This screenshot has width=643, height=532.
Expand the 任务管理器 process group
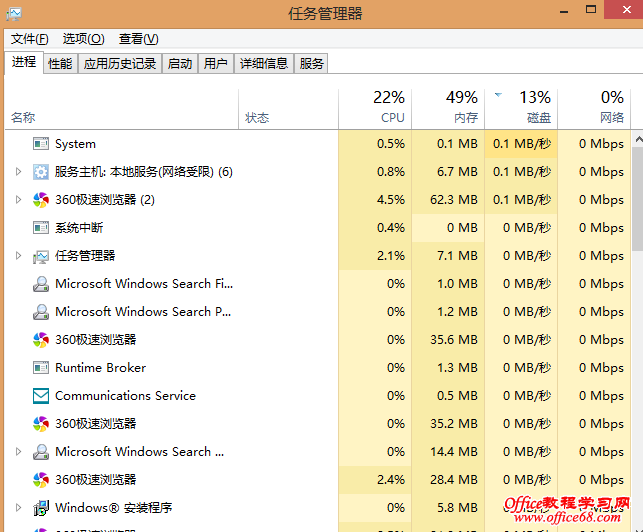pyautogui.click(x=18, y=256)
